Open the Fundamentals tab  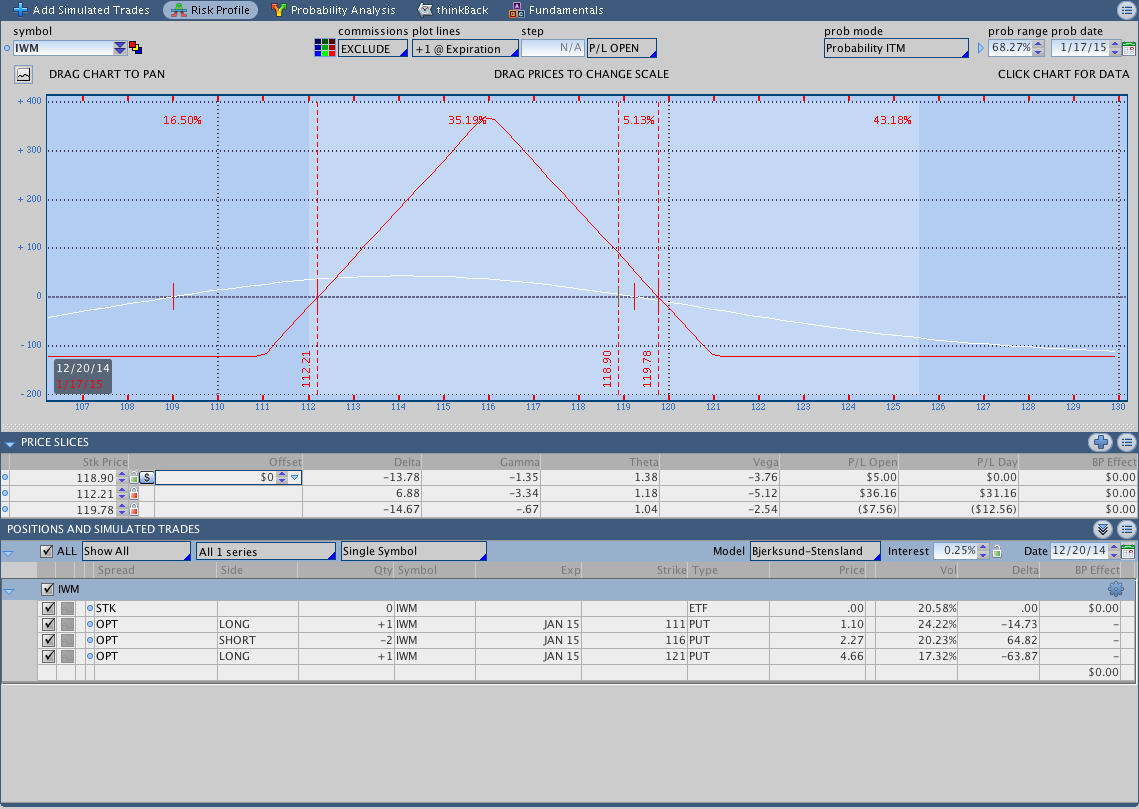point(556,10)
